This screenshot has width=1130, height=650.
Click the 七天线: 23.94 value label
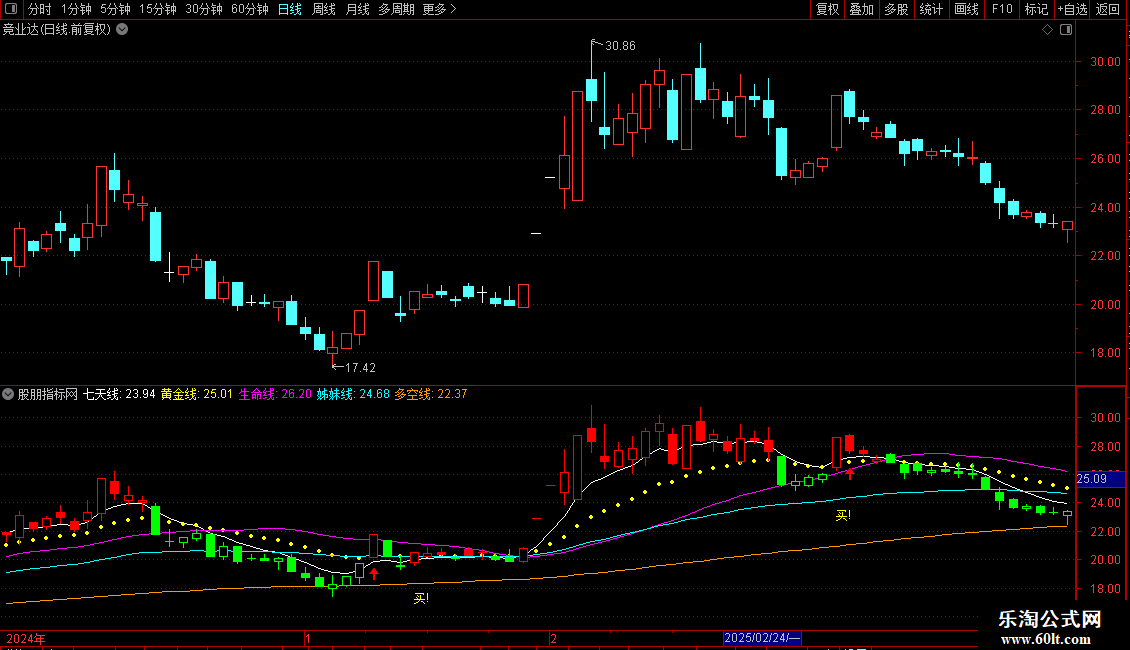tap(119, 394)
